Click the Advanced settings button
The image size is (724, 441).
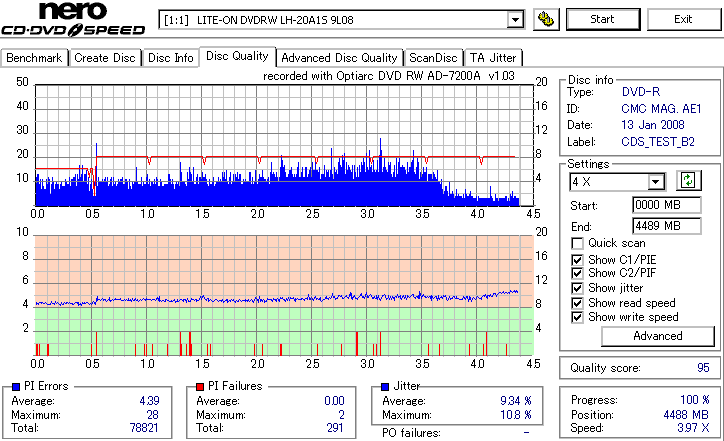(x=658, y=336)
